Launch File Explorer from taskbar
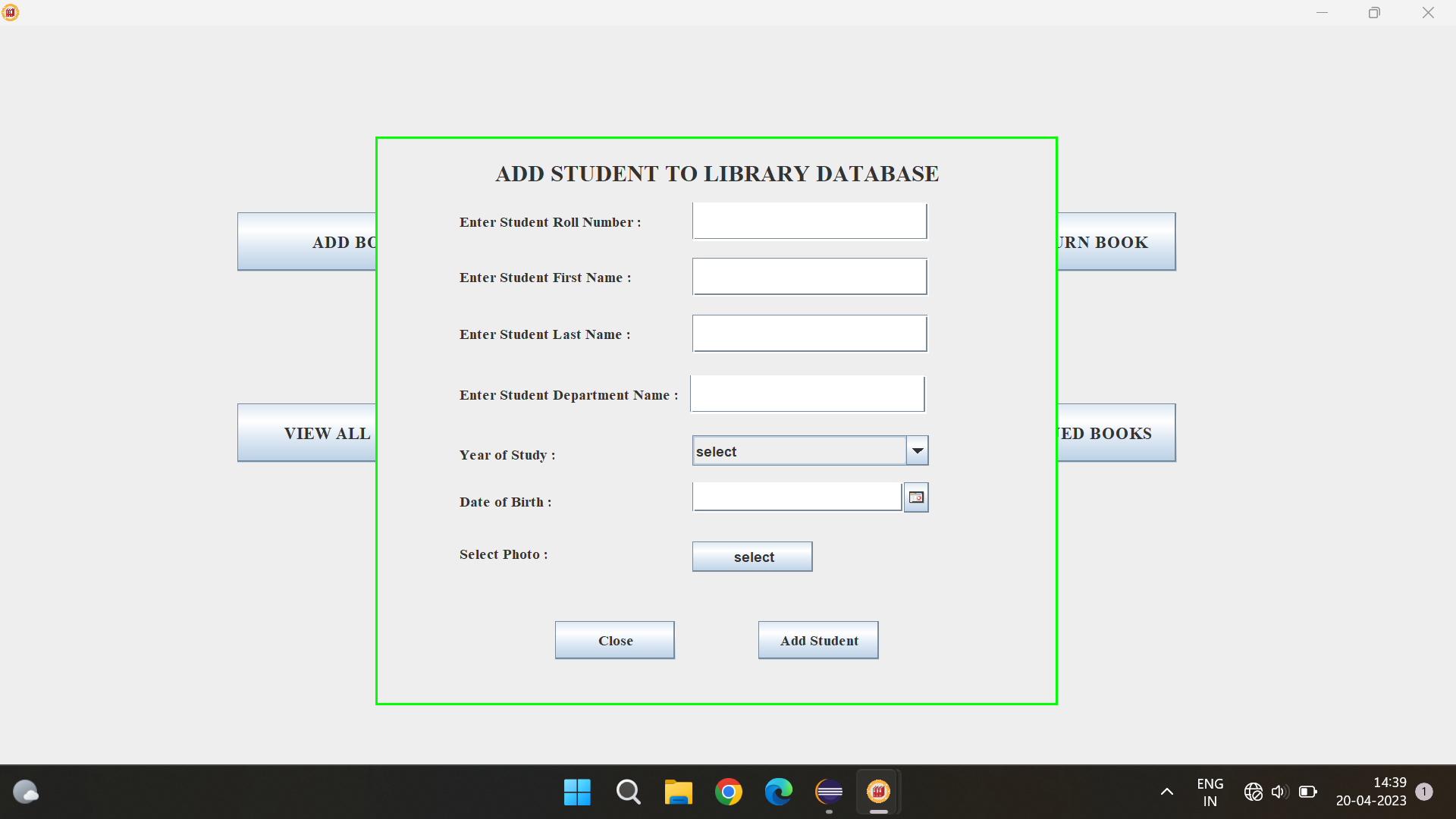 (x=678, y=792)
